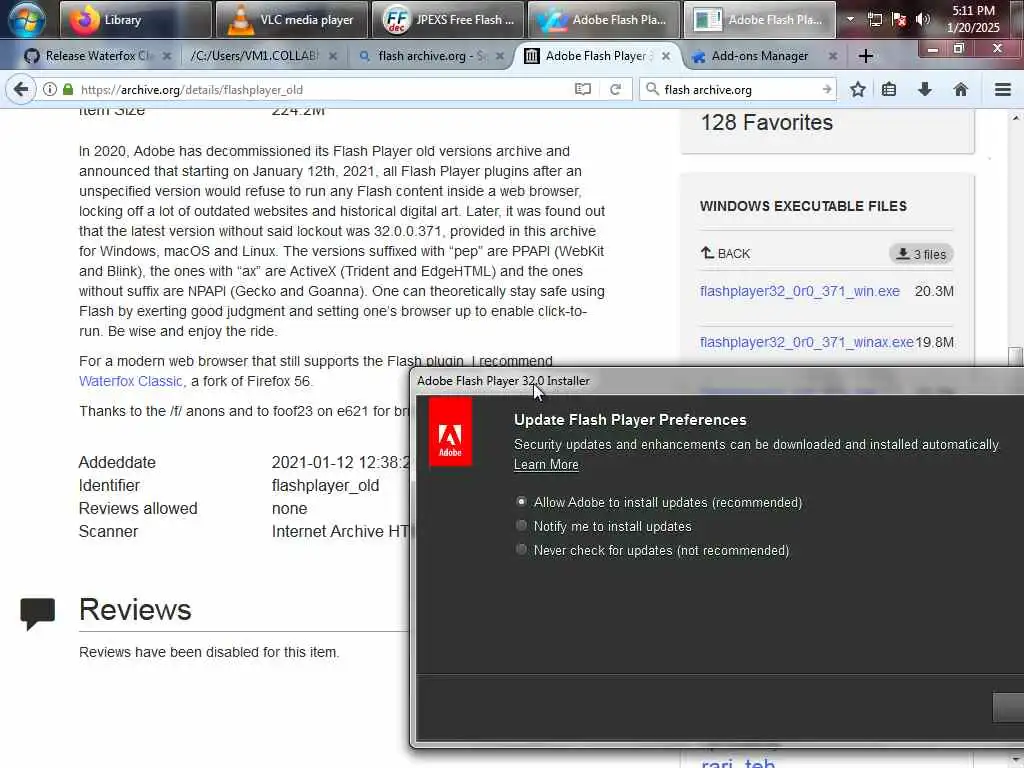This screenshot has width=1024, height=768.
Task: Click the page vertical scrollbar up arrow
Action: point(1016,118)
